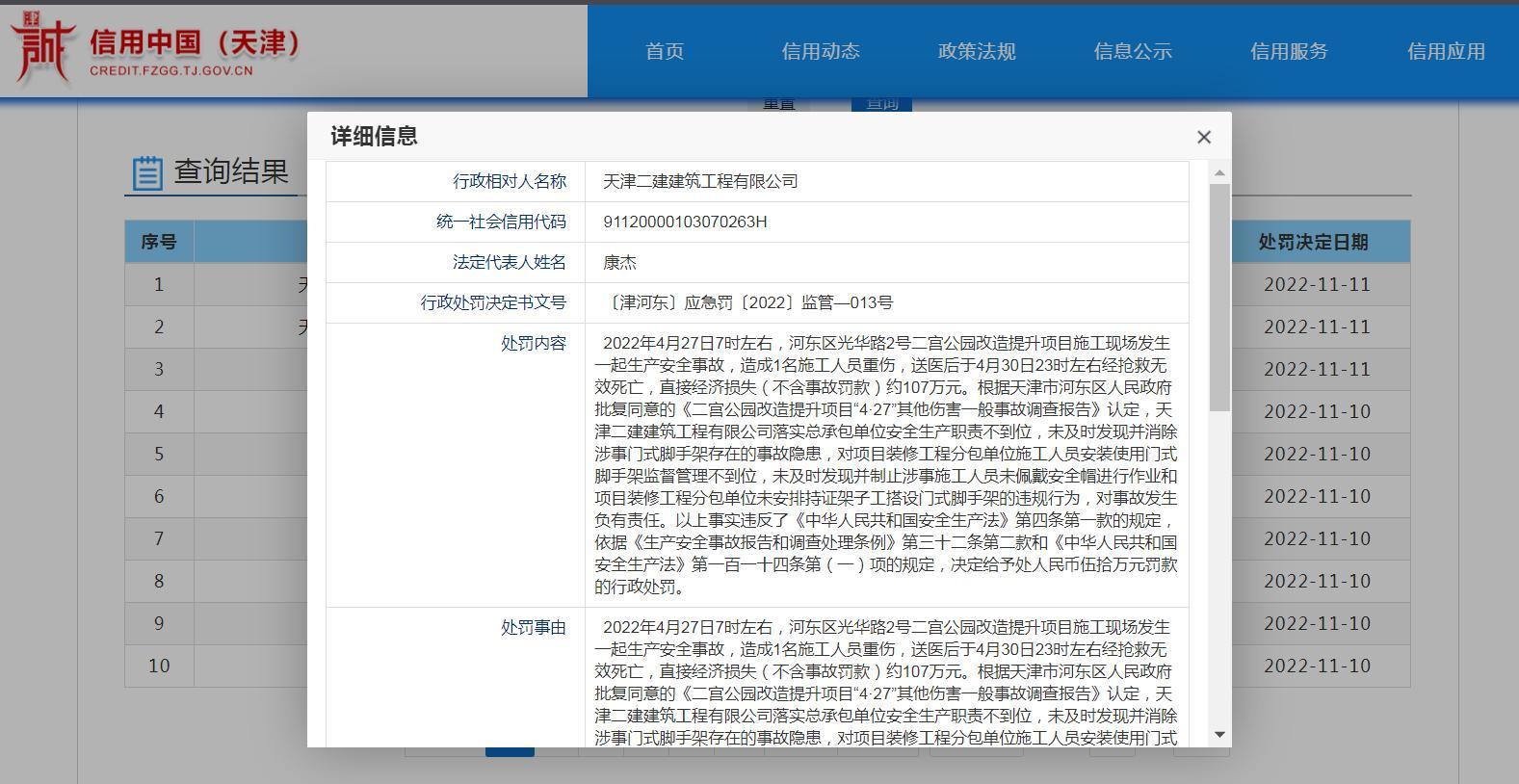
Task: Click the 处罚事由 label
Action: (x=534, y=627)
